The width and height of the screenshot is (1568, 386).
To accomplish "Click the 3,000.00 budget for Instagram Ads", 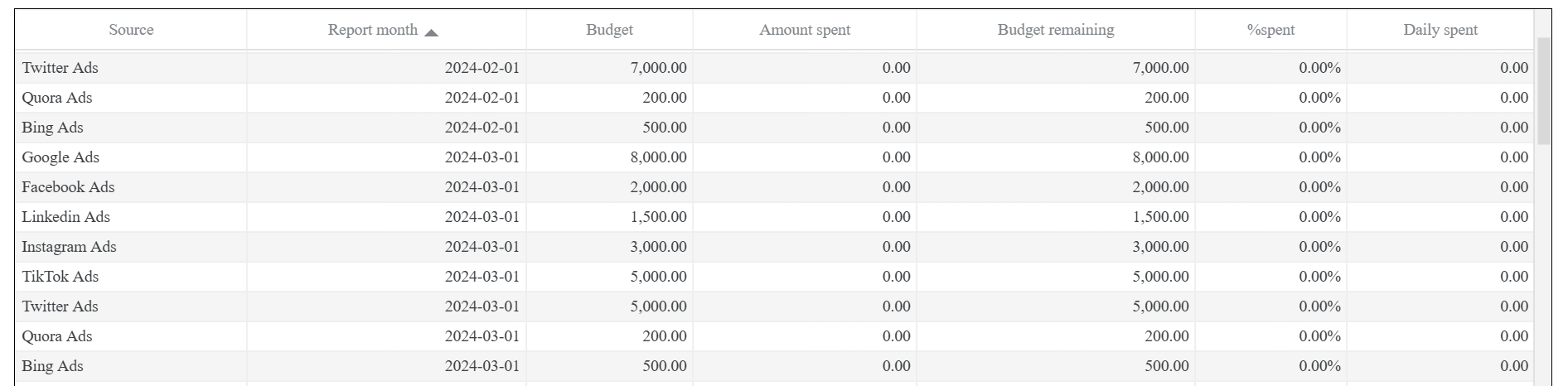I will pyautogui.click(x=658, y=247).
